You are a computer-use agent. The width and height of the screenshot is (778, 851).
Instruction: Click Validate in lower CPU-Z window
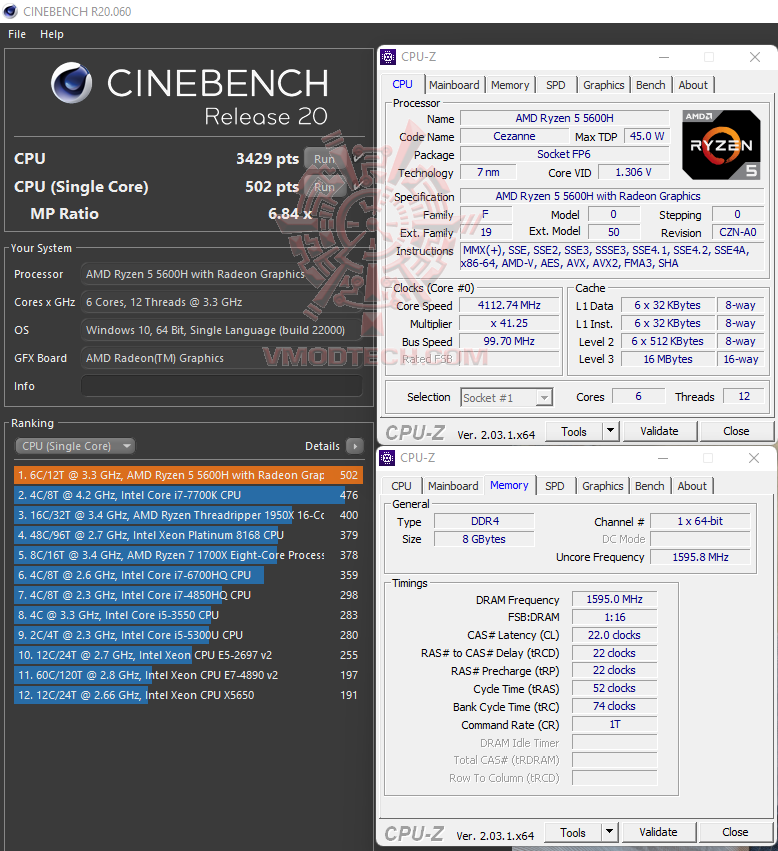tap(658, 832)
